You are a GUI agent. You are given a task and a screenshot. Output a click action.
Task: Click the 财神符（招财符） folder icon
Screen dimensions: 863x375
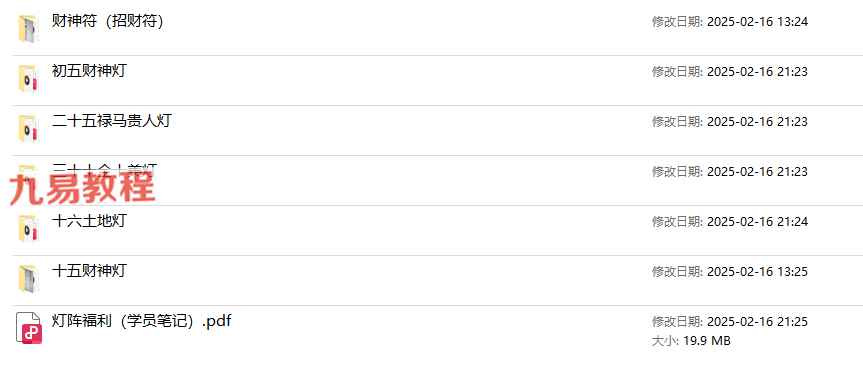pyautogui.click(x=28, y=29)
